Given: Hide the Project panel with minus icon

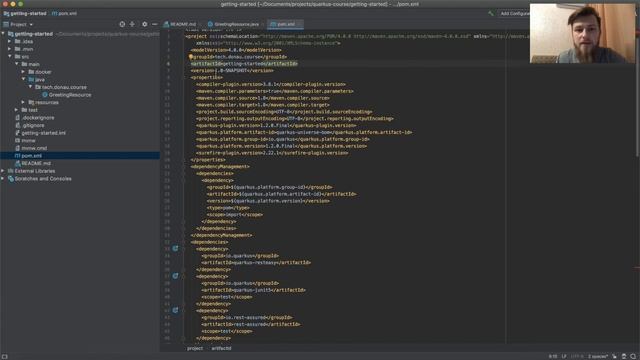Looking at the screenshot, I should pyautogui.click(x=154, y=24).
